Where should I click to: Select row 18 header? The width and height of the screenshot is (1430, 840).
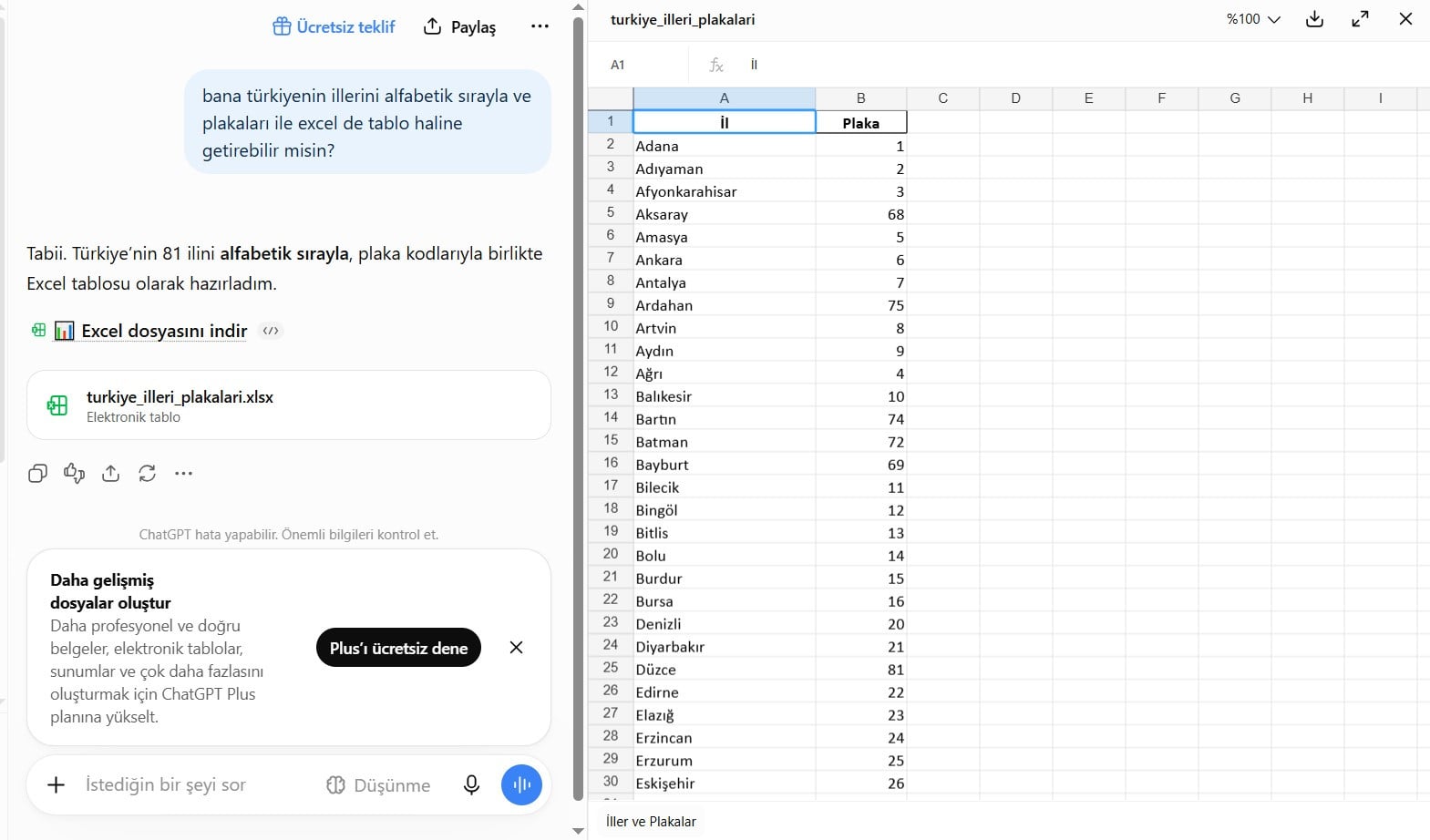point(611,508)
